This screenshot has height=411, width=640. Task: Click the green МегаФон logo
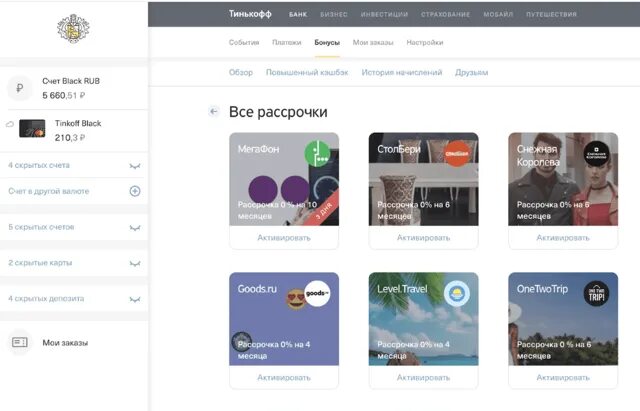point(317,153)
